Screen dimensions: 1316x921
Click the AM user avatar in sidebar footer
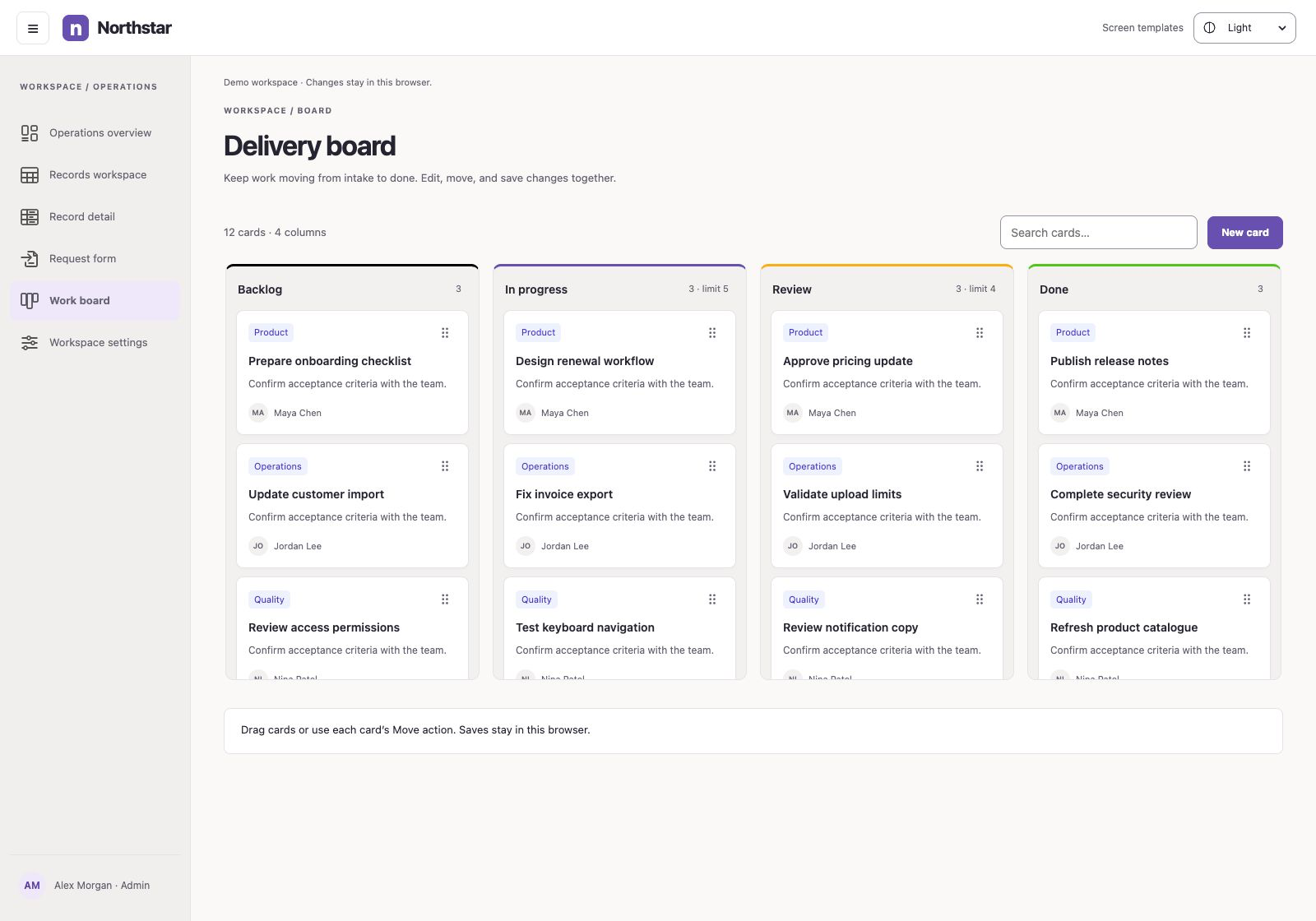32,886
